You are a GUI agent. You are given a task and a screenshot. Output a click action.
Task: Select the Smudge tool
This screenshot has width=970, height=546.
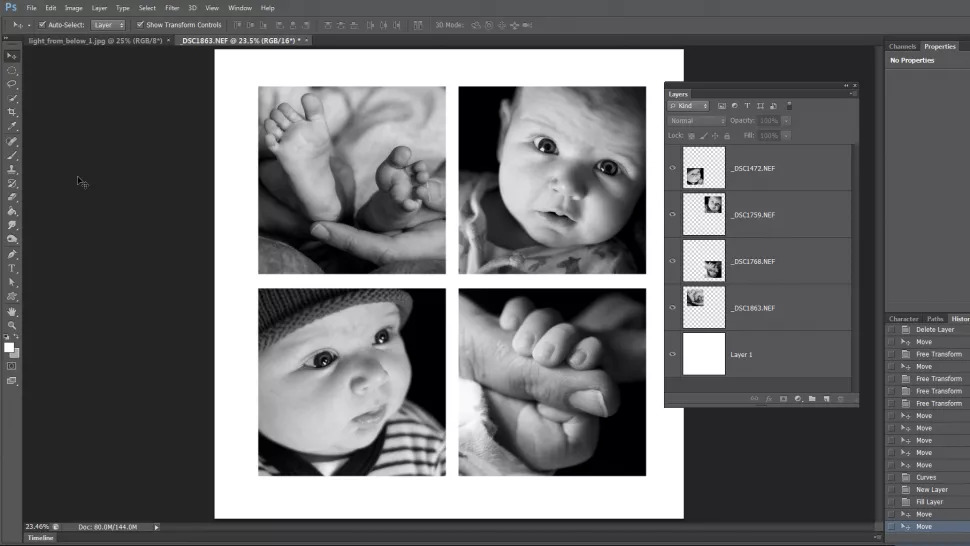click(12, 225)
